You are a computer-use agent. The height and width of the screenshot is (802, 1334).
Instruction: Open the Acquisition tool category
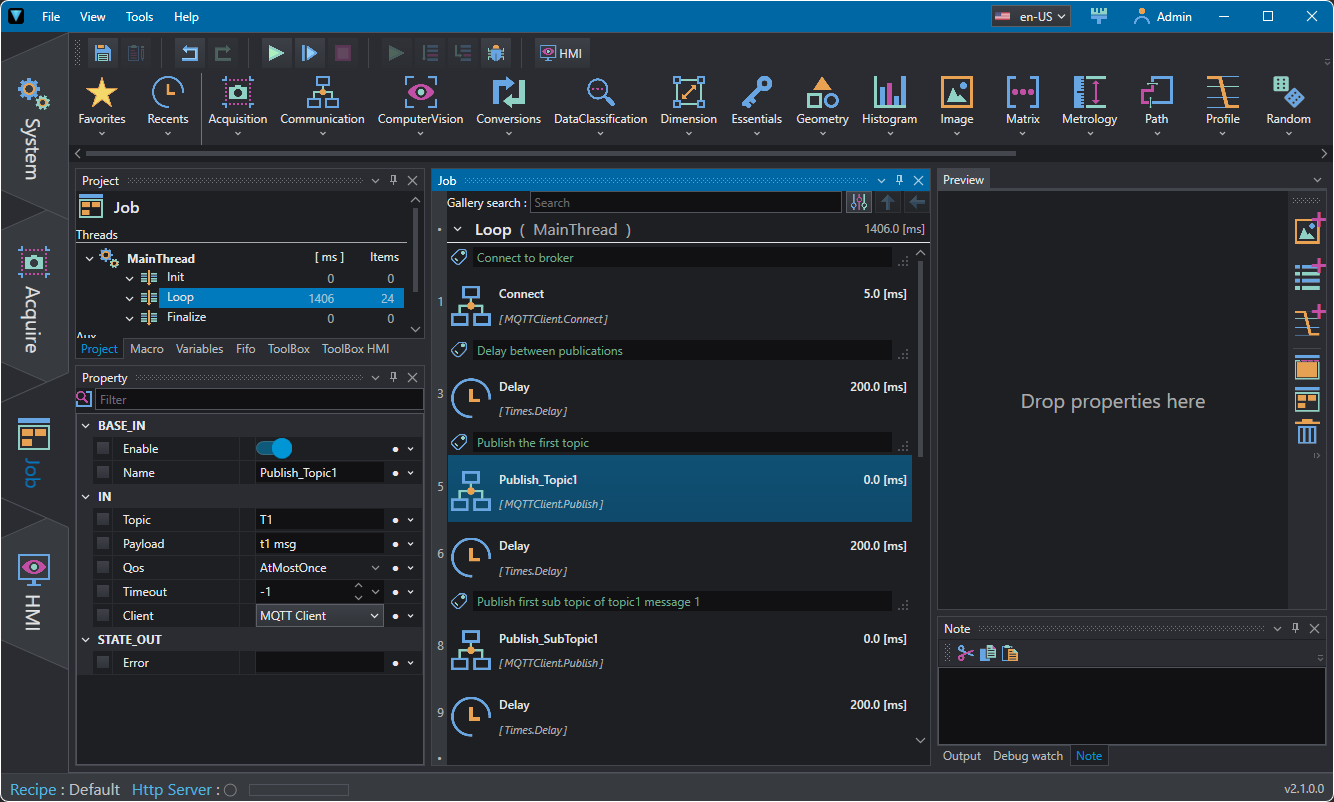coord(237,101)
